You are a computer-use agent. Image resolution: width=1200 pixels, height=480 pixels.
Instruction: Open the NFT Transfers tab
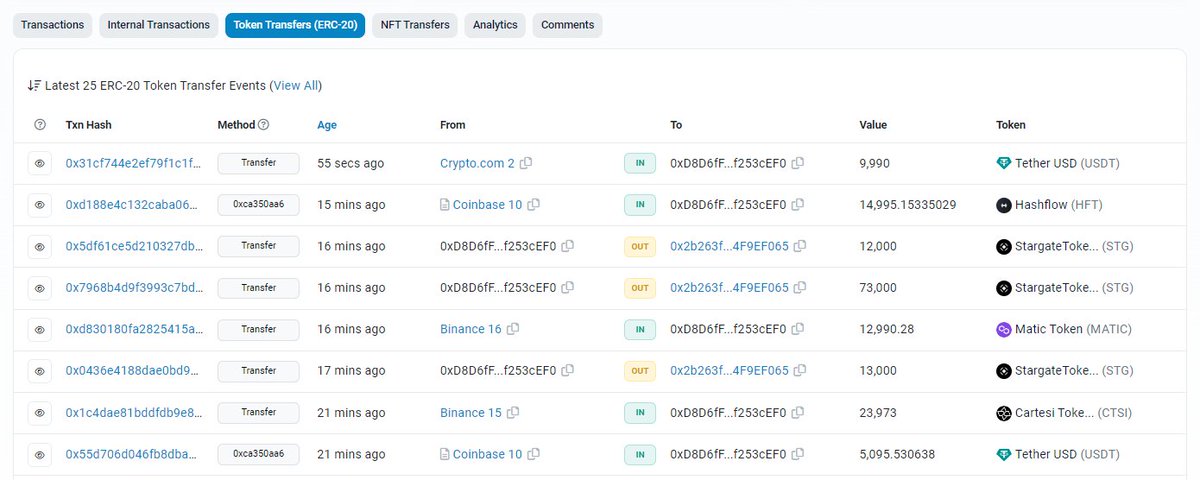click(x=415, y=25)
